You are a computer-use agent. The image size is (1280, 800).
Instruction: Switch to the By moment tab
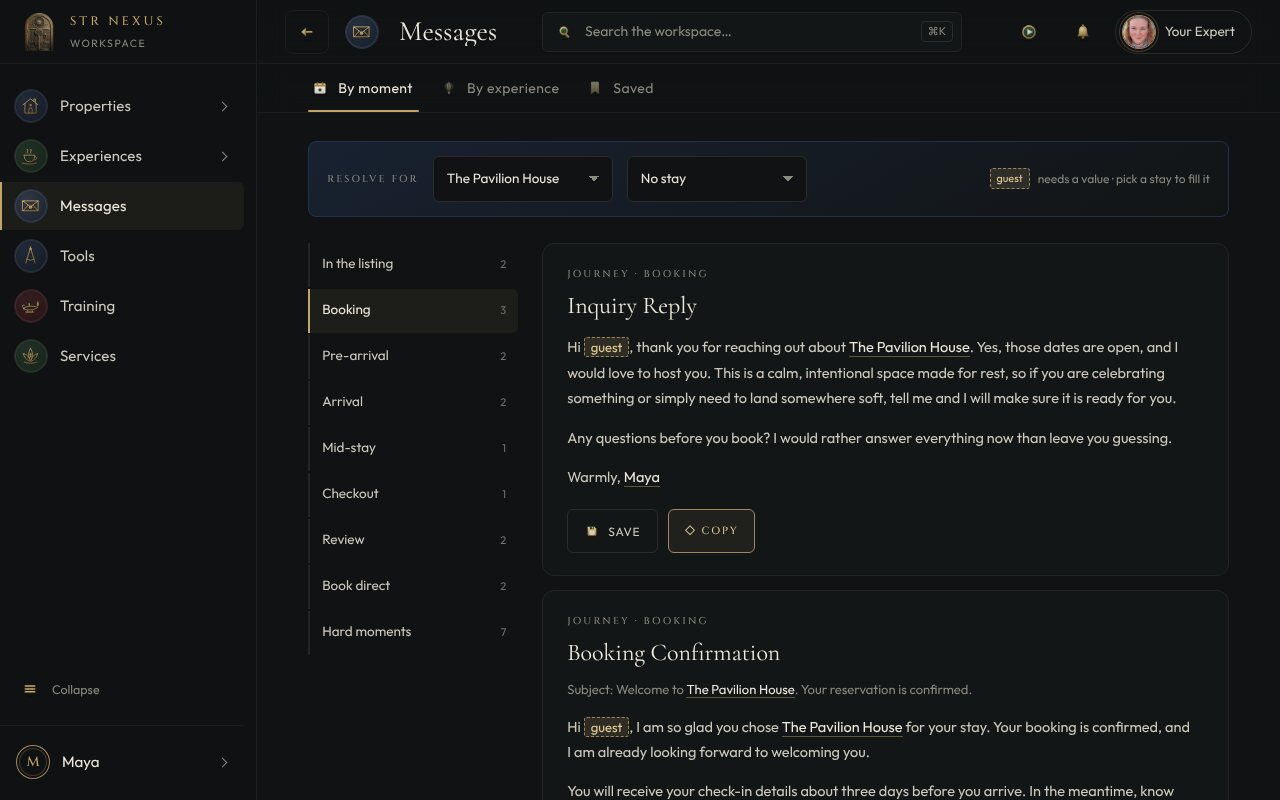point(363,88)
